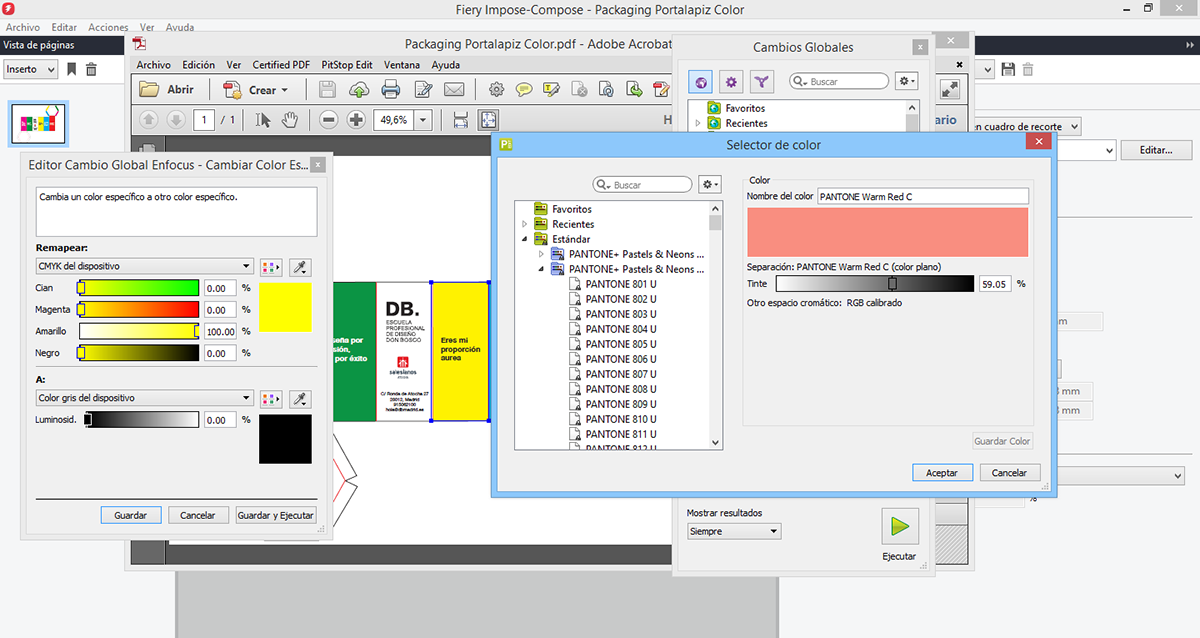Collapse the Estándar tree node
Screen dimensions: 1200x638
click(524, 240)
